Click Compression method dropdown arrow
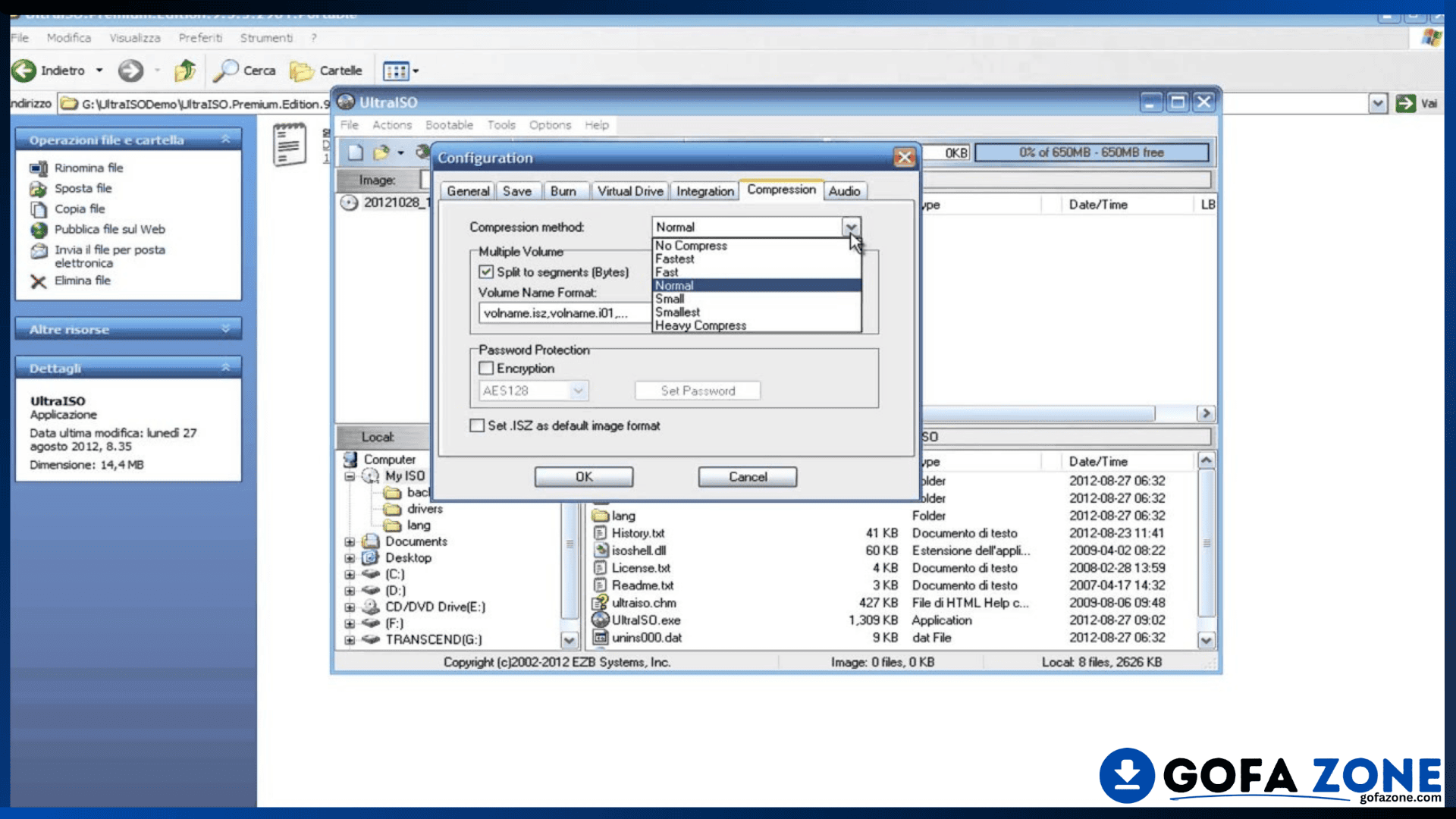 pyautogui.click(x=851, y=227)
